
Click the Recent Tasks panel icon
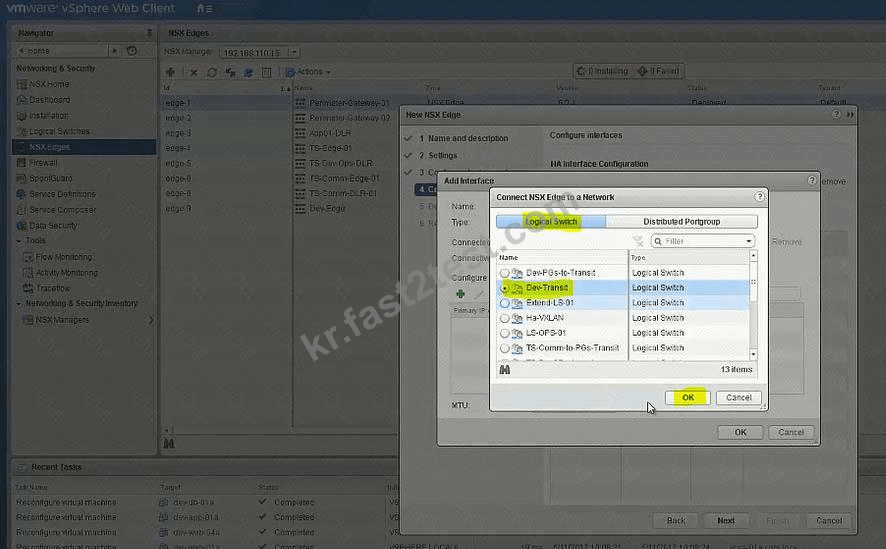[x=22, y=467]
